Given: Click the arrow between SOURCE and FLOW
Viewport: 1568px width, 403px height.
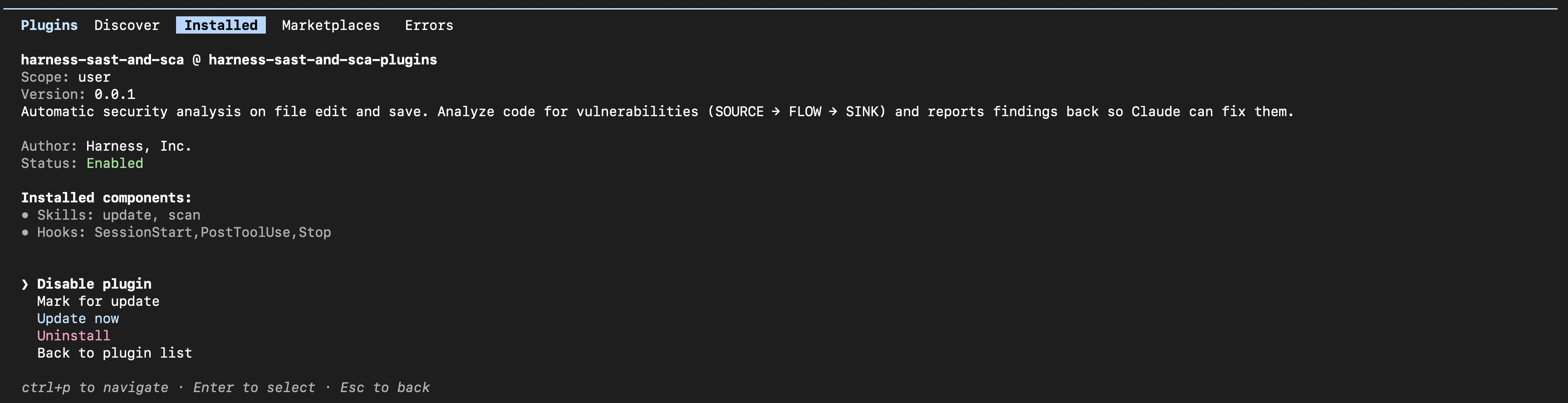Looking at the screenshot, I should (x=775, y=112).
